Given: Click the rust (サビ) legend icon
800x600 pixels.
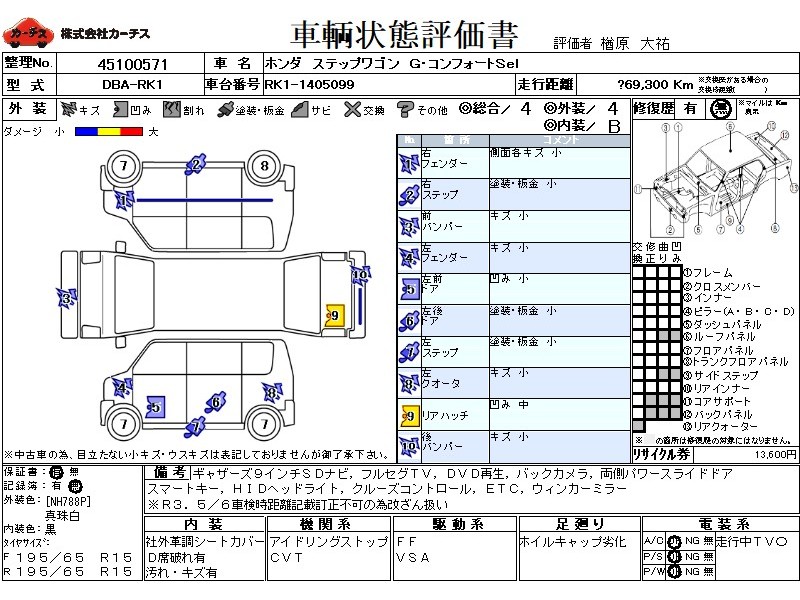Looking at the screenshot, I should coord(298,110).
